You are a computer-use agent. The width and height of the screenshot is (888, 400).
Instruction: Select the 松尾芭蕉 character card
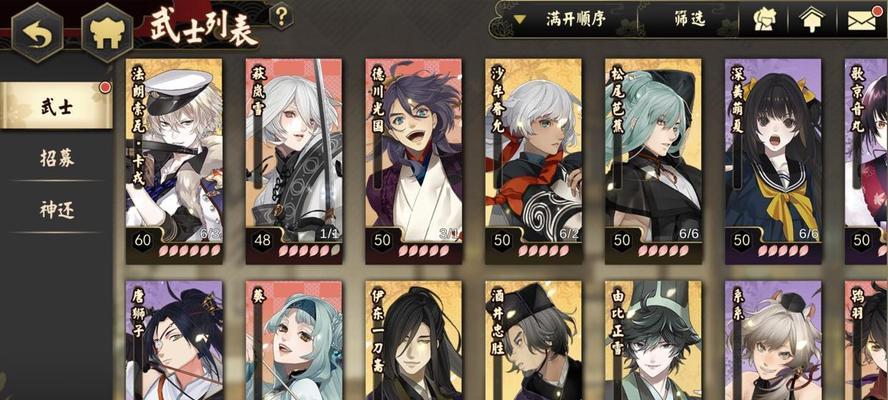(x=653, y=161)
